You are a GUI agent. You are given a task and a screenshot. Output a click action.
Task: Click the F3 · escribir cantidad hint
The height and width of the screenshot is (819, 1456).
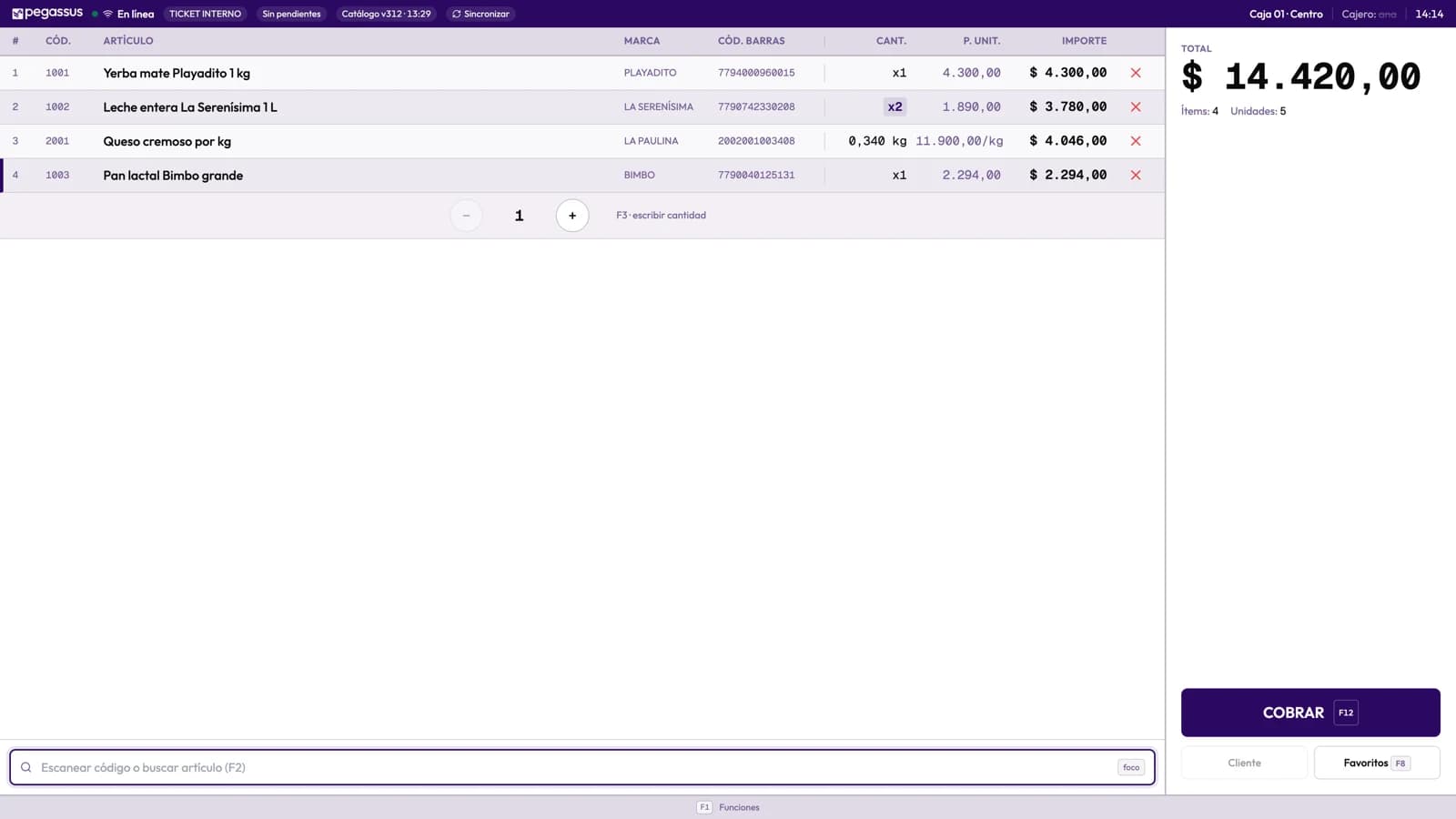[x=662, y=216]
